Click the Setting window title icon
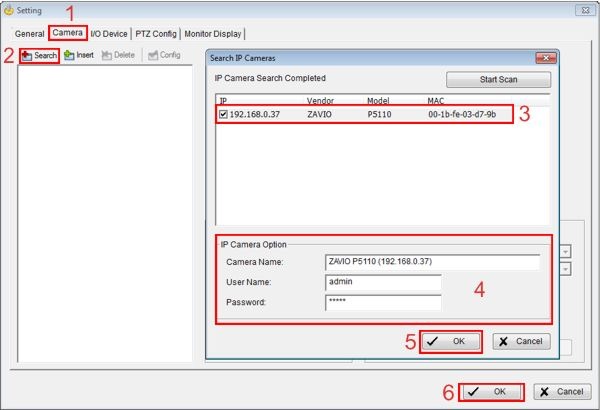The height and width of the screenshot is (410, 600). click(x=9, y=10)
